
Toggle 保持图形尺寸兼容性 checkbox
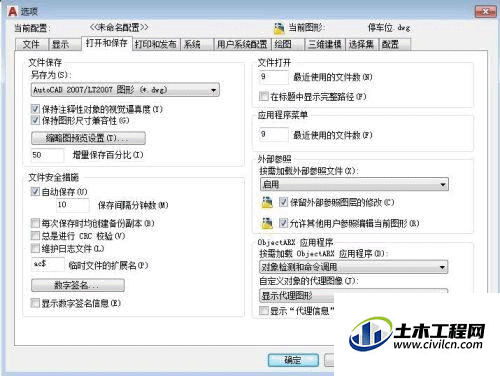click(35, 120)
